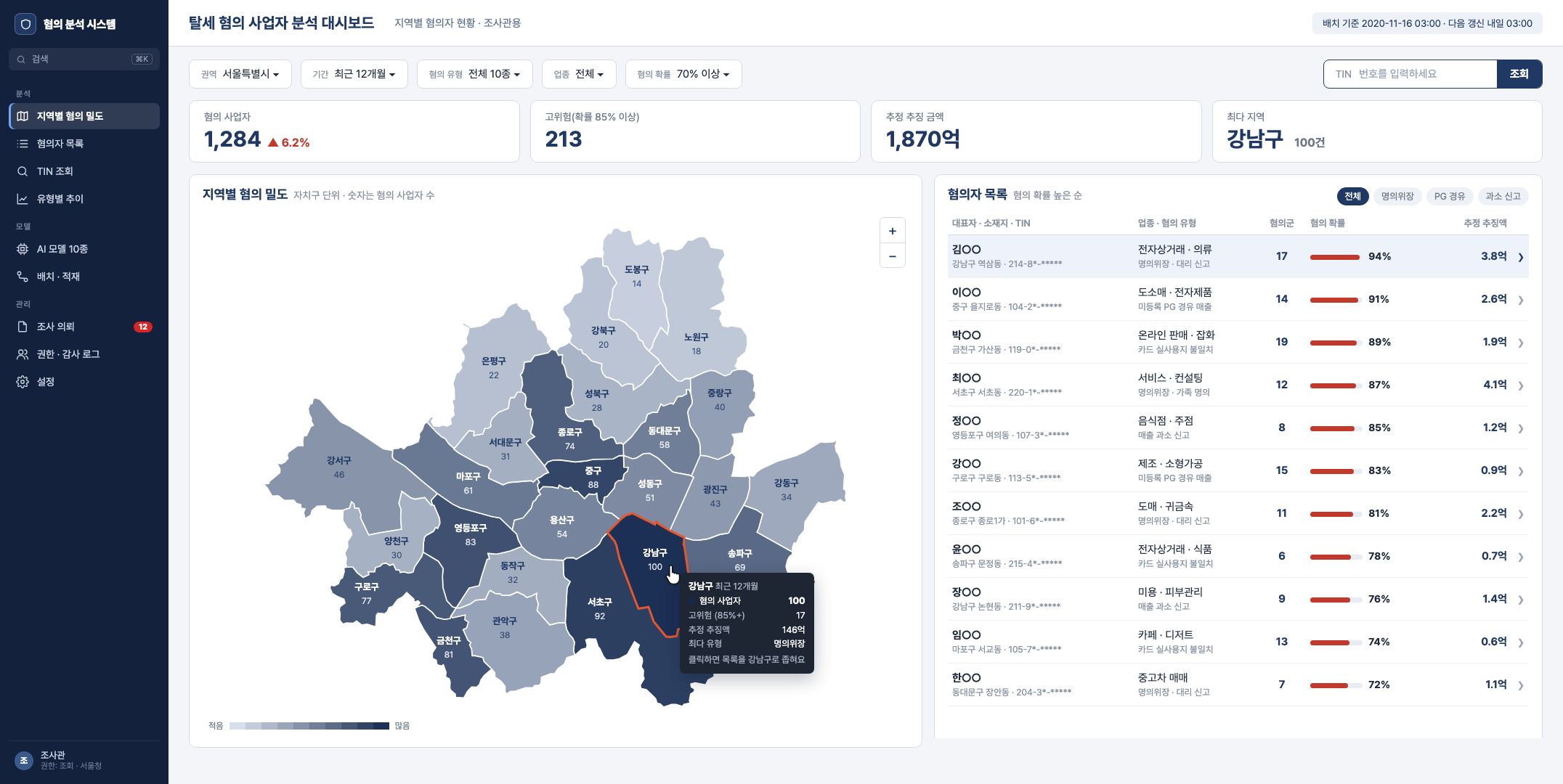Screen dimensions: 1563x784
Task: Click the magnifier icon for TIN 조회
Action: point(23,171)
